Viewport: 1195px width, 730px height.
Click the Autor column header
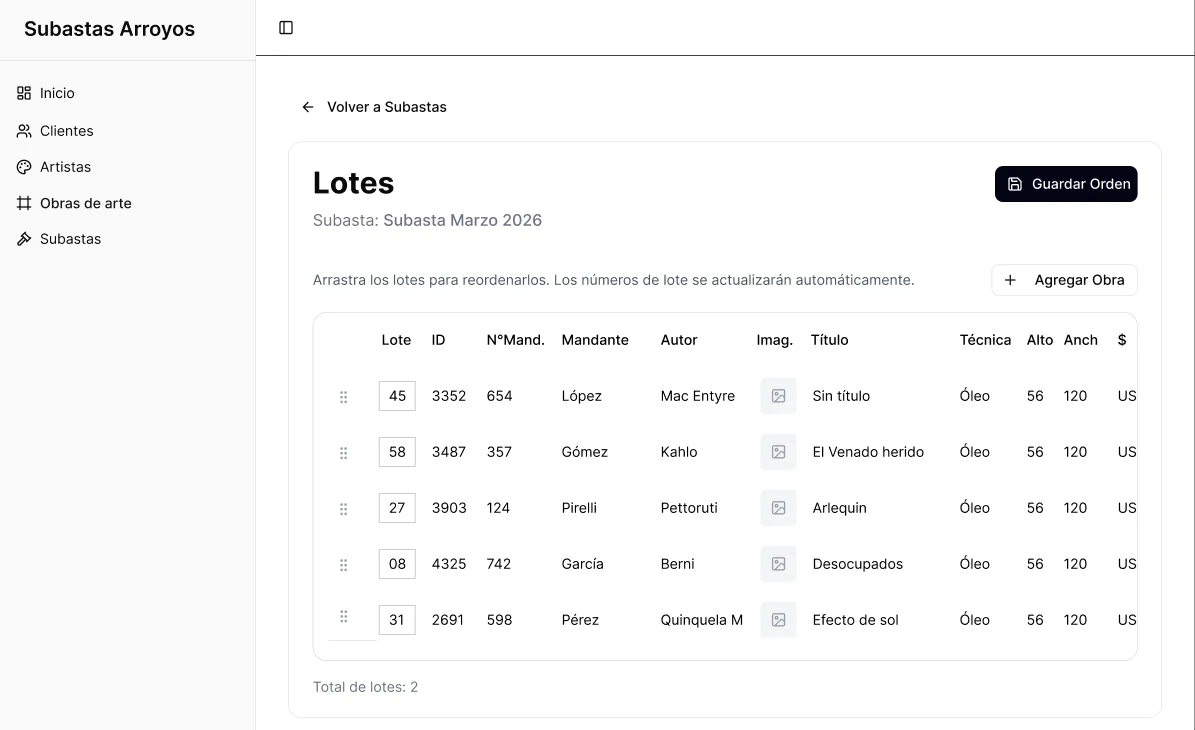(679, 341)
